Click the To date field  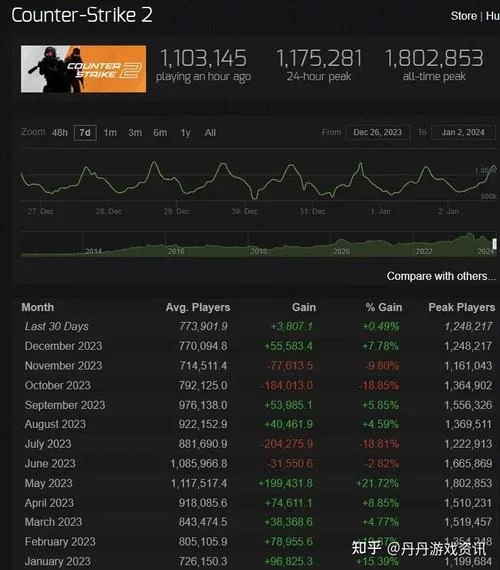pyautogui.click(x=463, y=132)
